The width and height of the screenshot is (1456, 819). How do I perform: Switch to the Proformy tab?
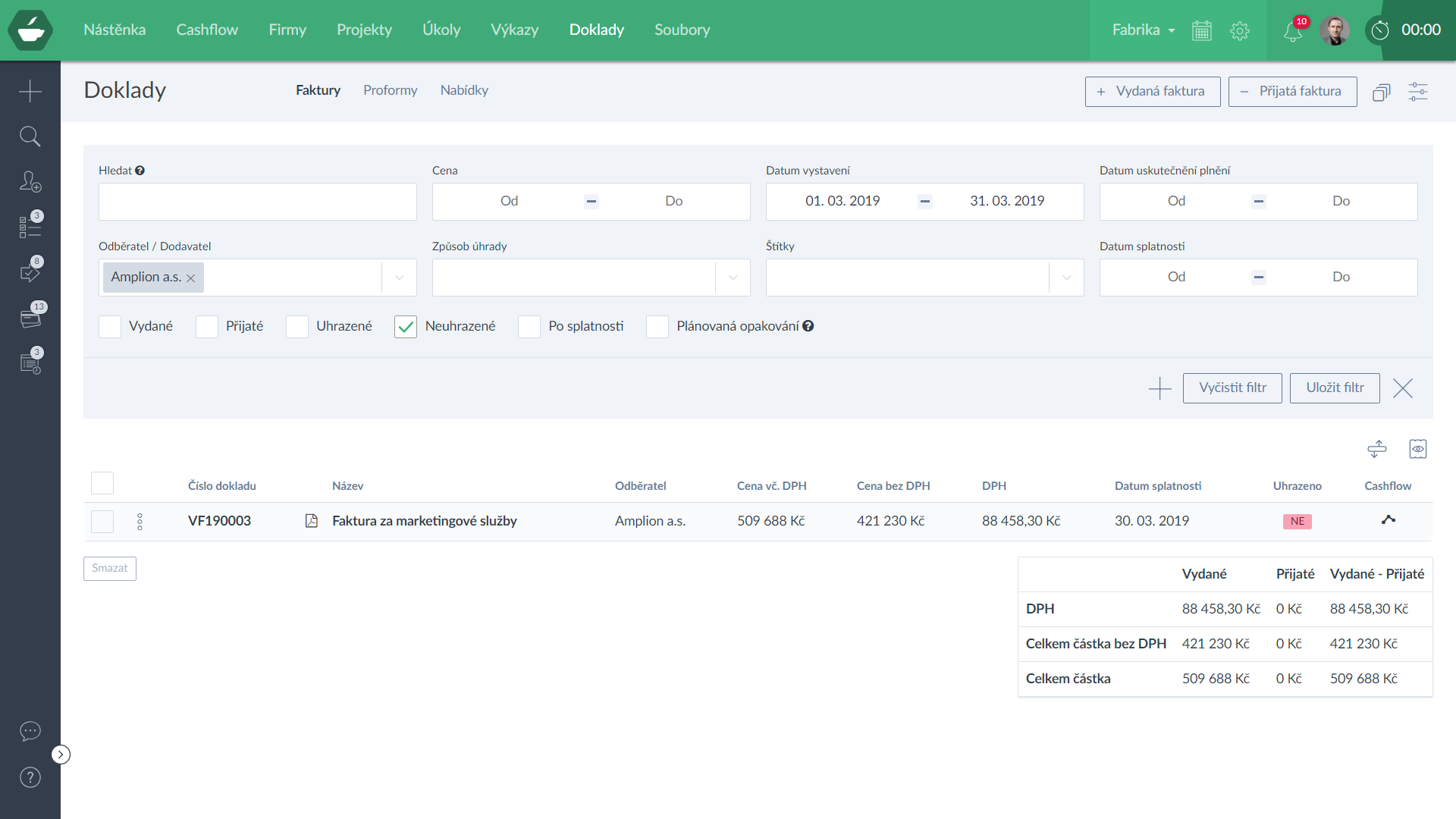pos(390,90)
